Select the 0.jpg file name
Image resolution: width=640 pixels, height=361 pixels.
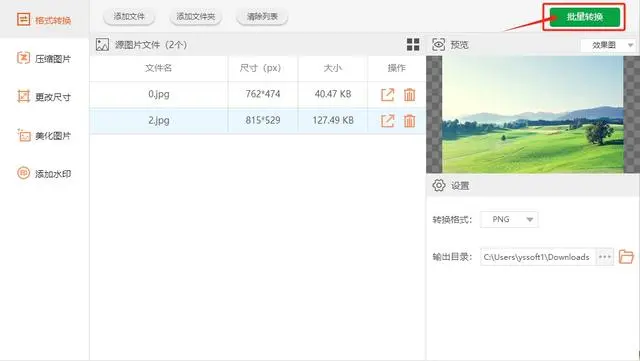tap(159, 94)
